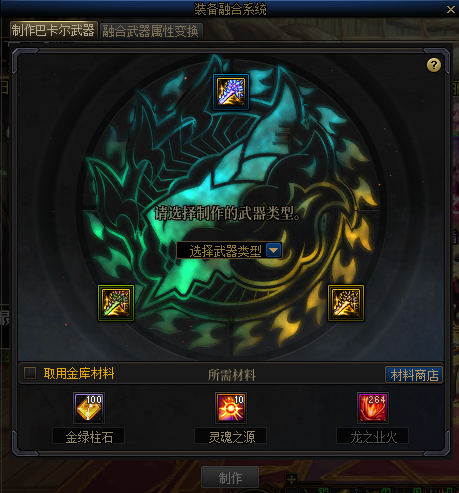
Task: Click the 制作 craft button
Action: (x=230, y=478)
